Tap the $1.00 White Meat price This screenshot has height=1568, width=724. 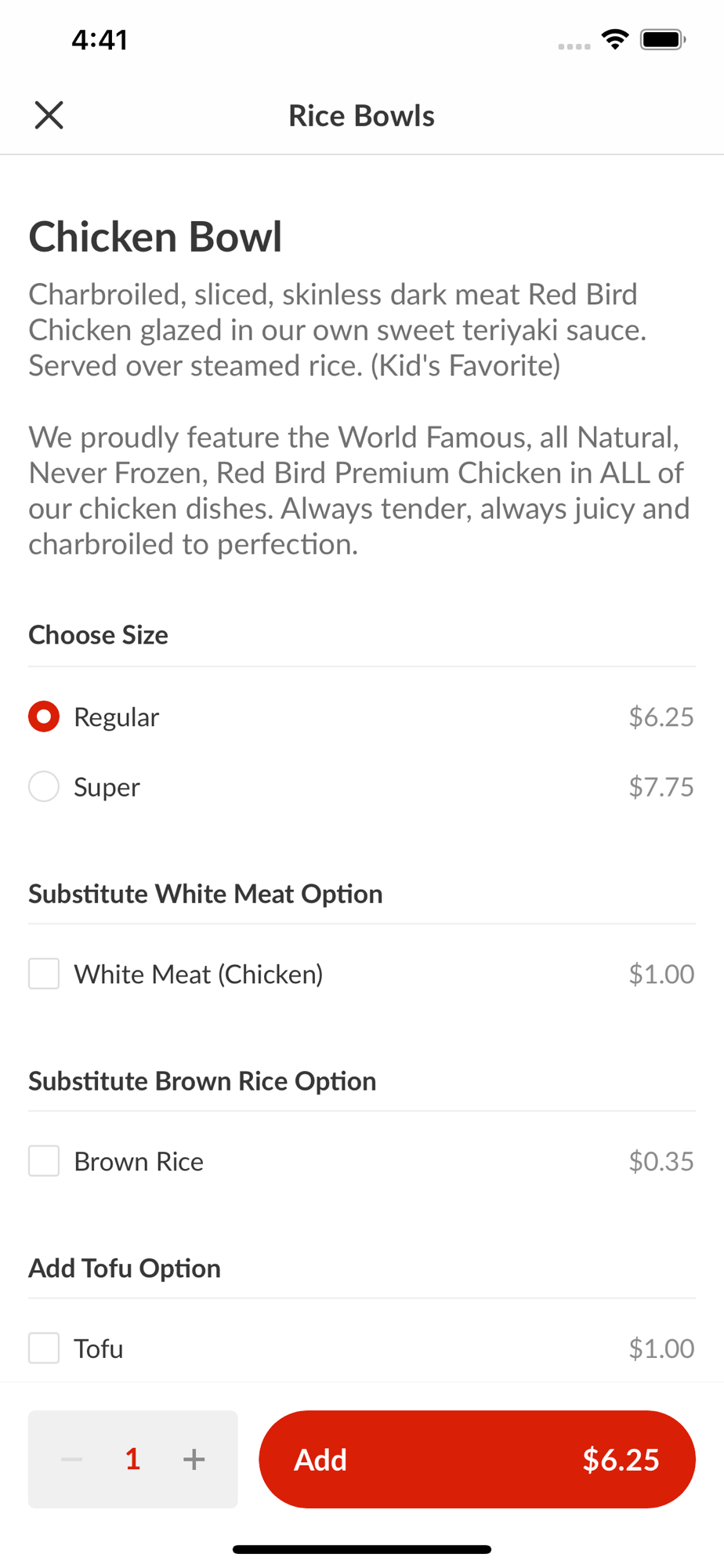click(x=661, y=974)
